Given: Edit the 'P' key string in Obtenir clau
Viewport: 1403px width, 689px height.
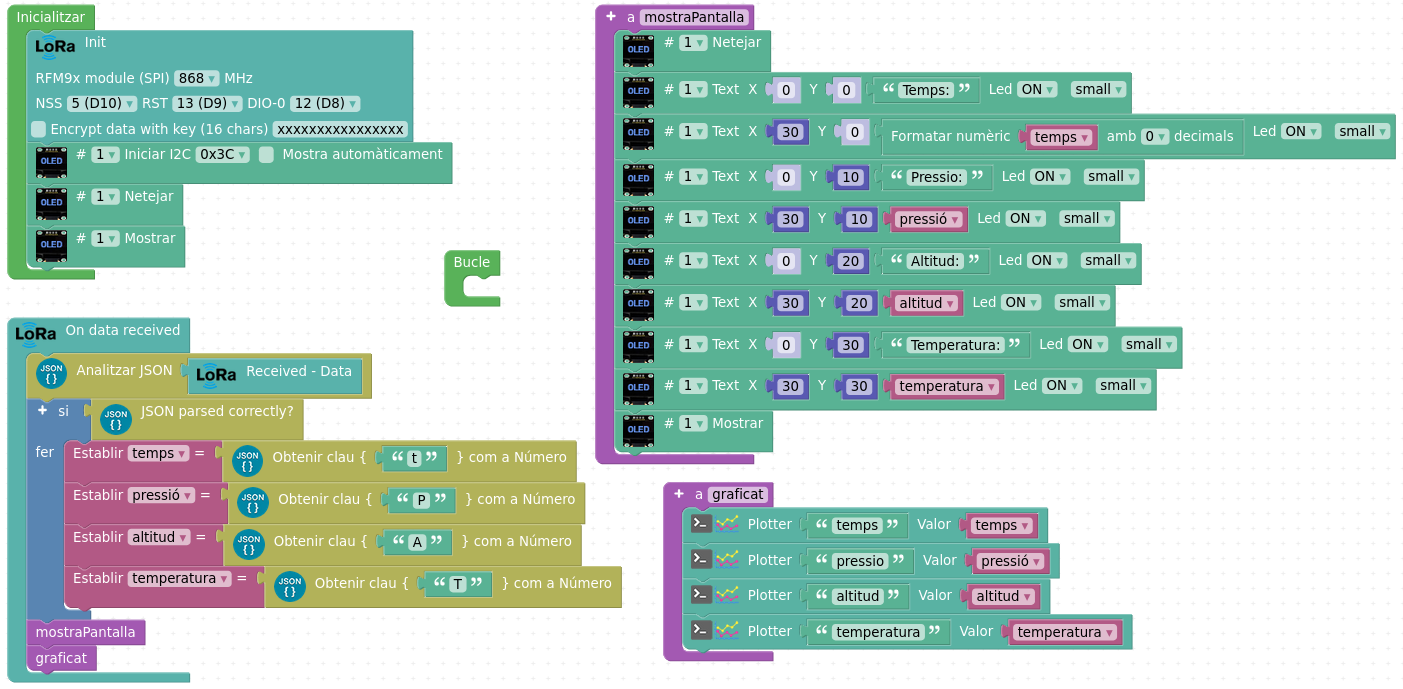Looking at the screenshot, I should point(421,499).
